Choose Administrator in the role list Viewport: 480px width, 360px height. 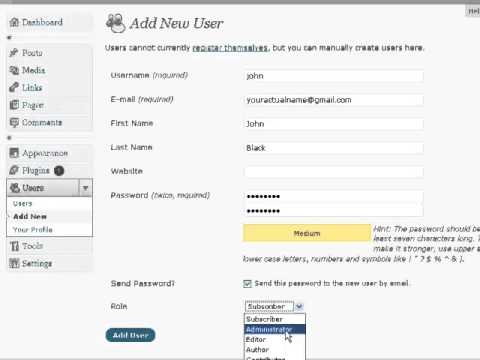point(275,329)
